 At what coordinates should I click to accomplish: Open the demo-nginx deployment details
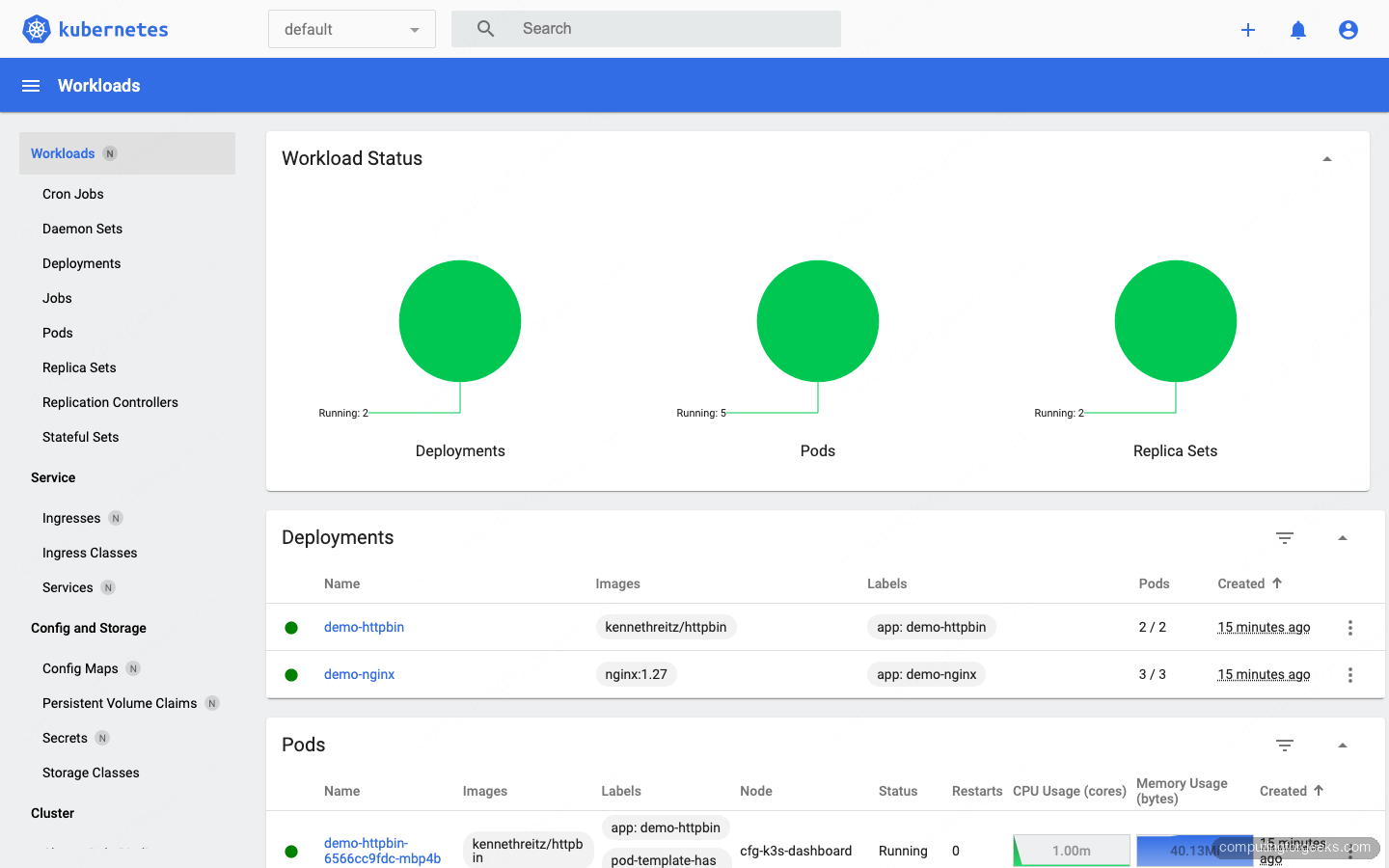[359, 674]
